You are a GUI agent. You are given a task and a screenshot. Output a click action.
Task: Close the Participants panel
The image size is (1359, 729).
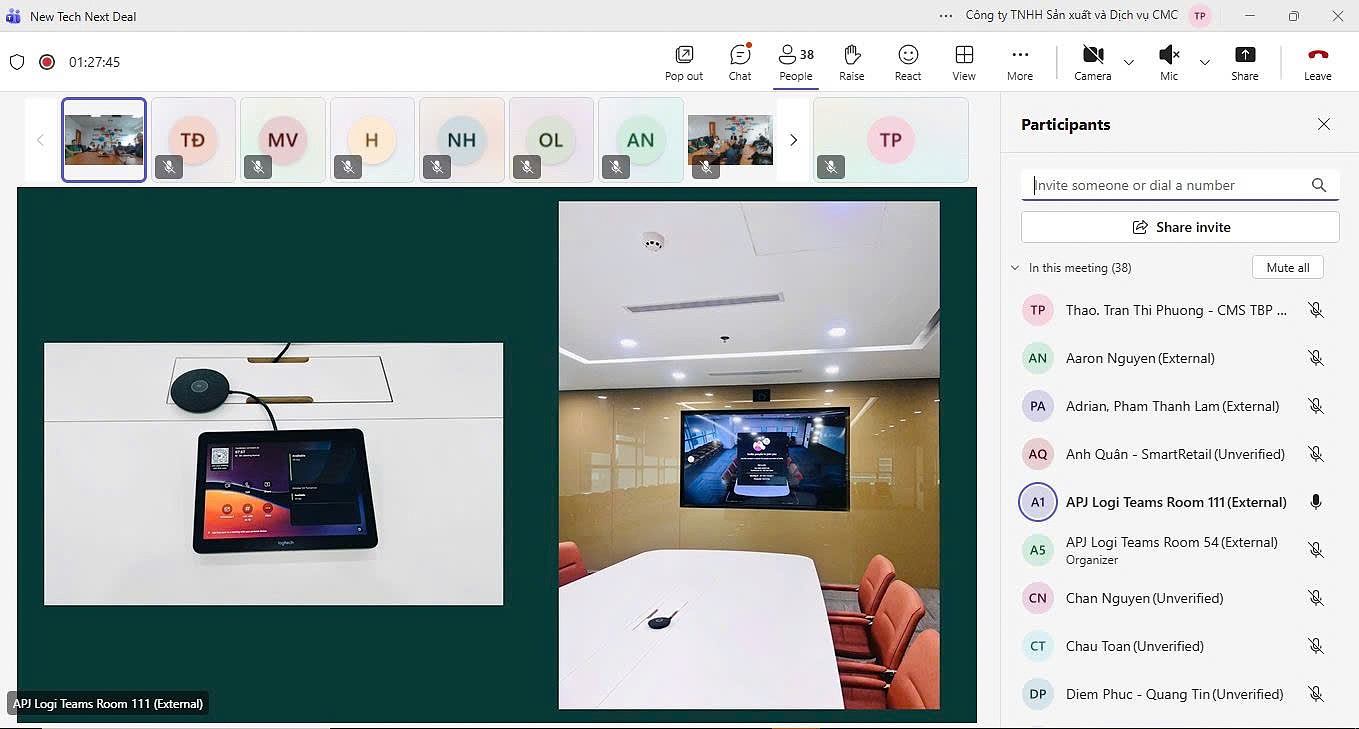(1323, 125)
